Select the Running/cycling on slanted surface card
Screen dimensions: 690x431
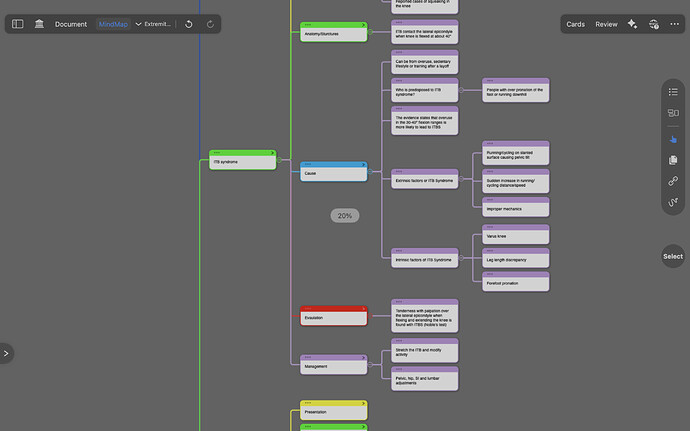(x=516, y=153)
